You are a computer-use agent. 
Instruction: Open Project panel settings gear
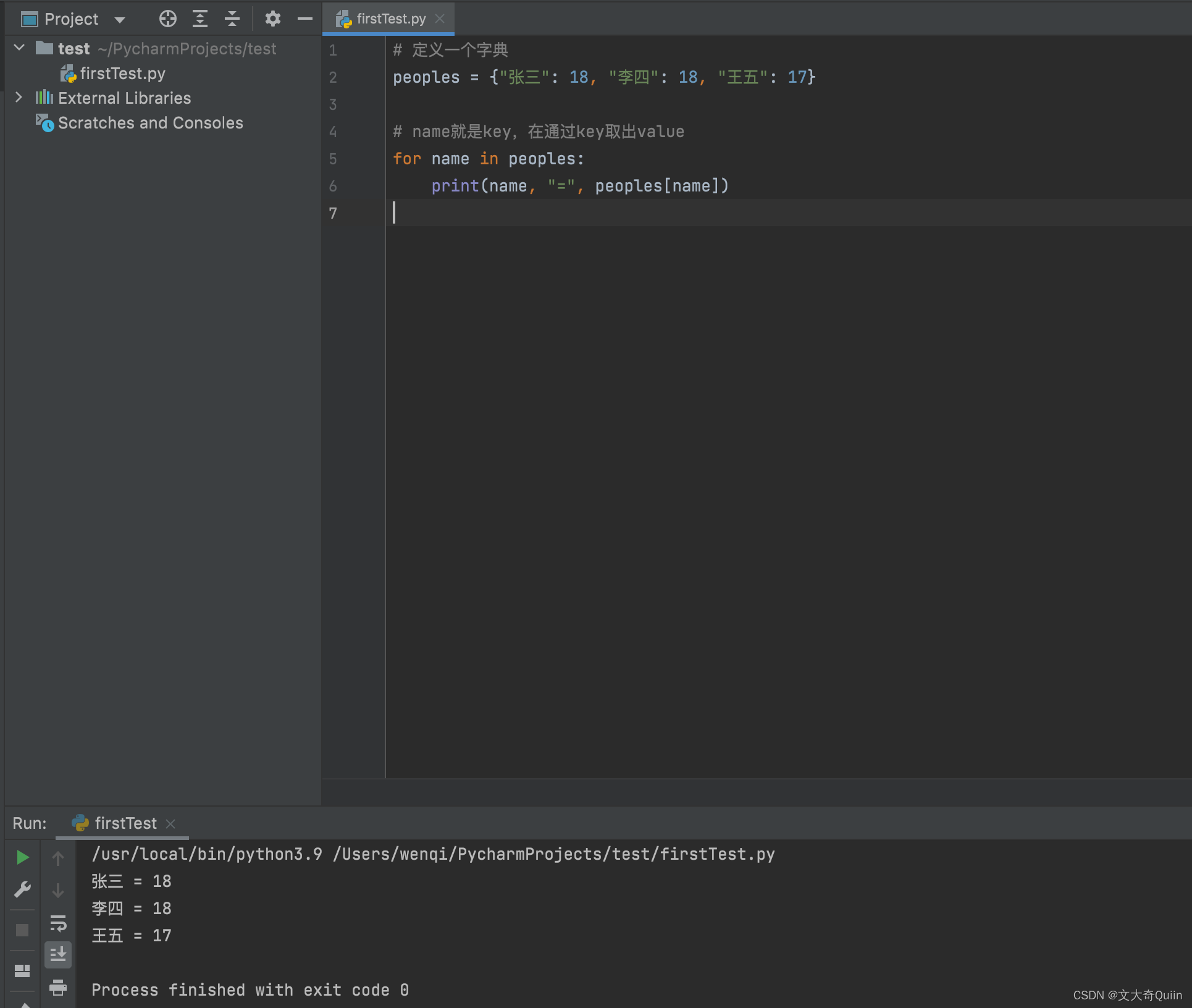(272, 19)
